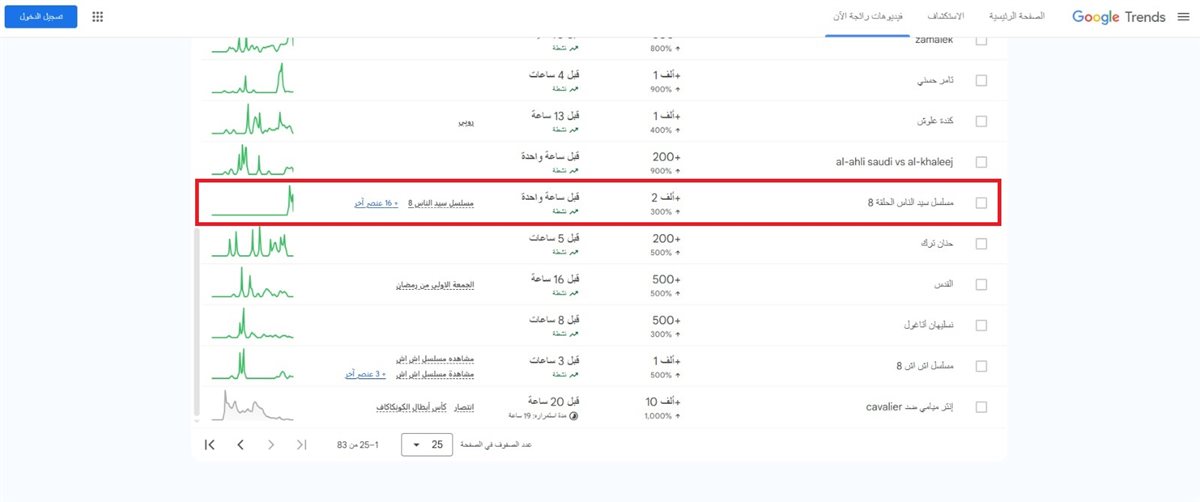Click trend title al-ahli saudi vs al-khaleej
Screen dimensions: 1200x502
895,161
